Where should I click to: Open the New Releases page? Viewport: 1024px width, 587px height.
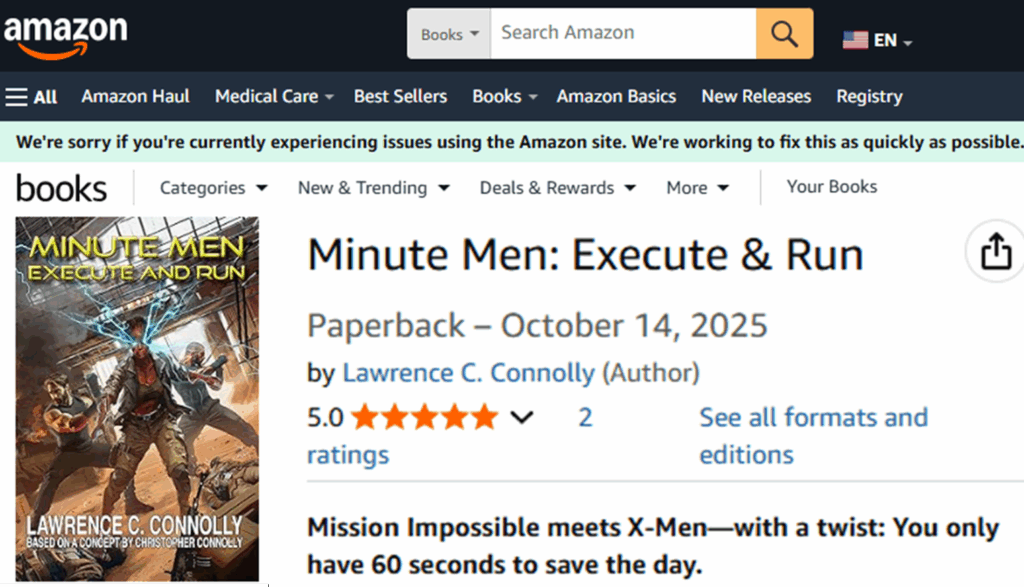pos(755,97)
